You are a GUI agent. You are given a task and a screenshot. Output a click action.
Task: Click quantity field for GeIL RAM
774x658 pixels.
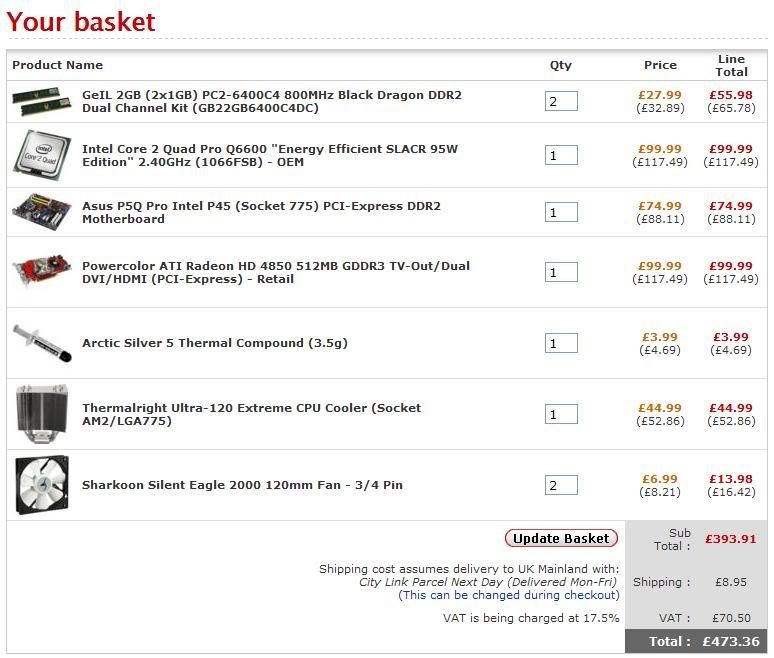pos(561,101)
